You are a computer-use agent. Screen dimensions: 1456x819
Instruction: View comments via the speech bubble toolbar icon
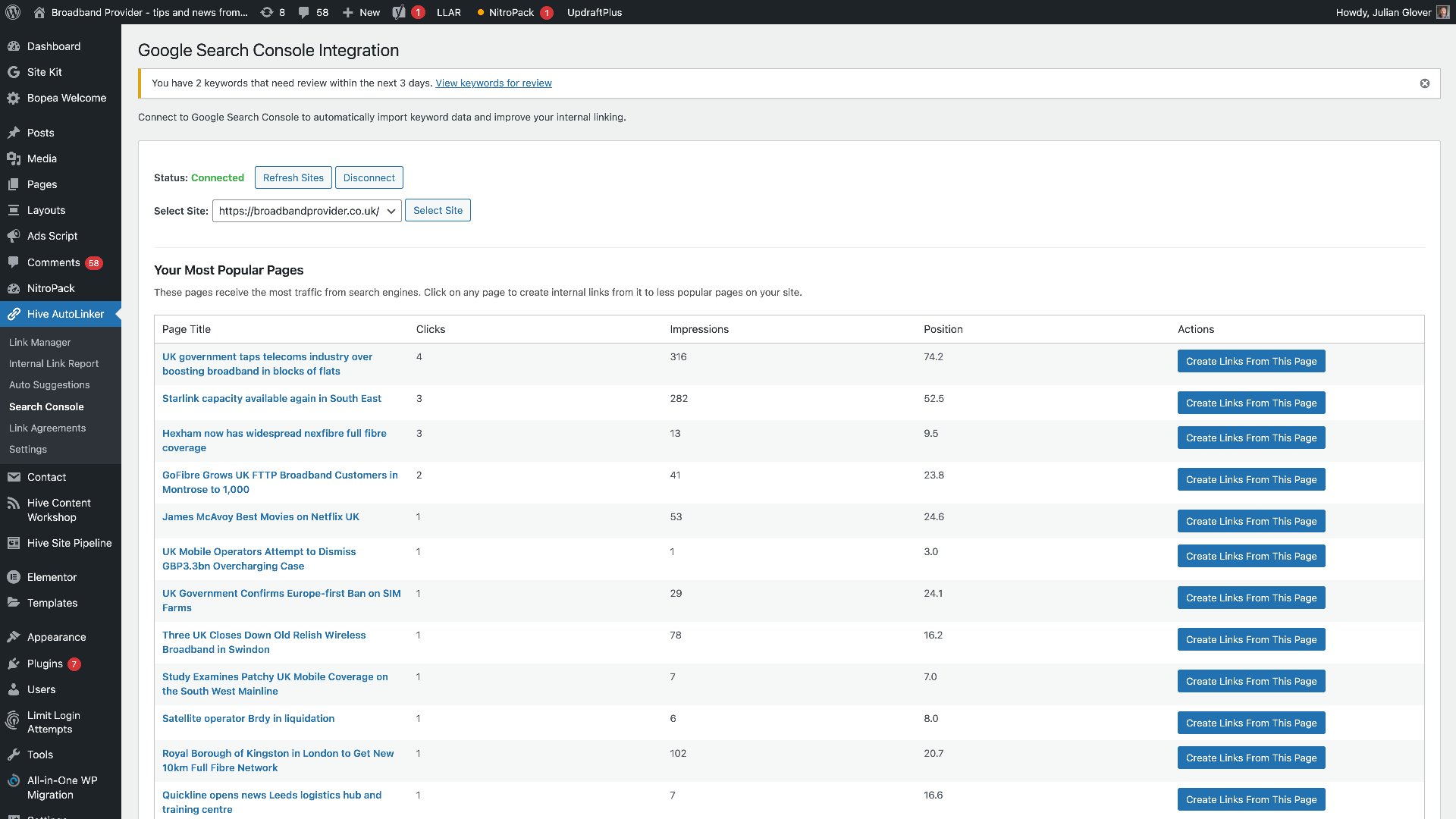coord(305,12)
